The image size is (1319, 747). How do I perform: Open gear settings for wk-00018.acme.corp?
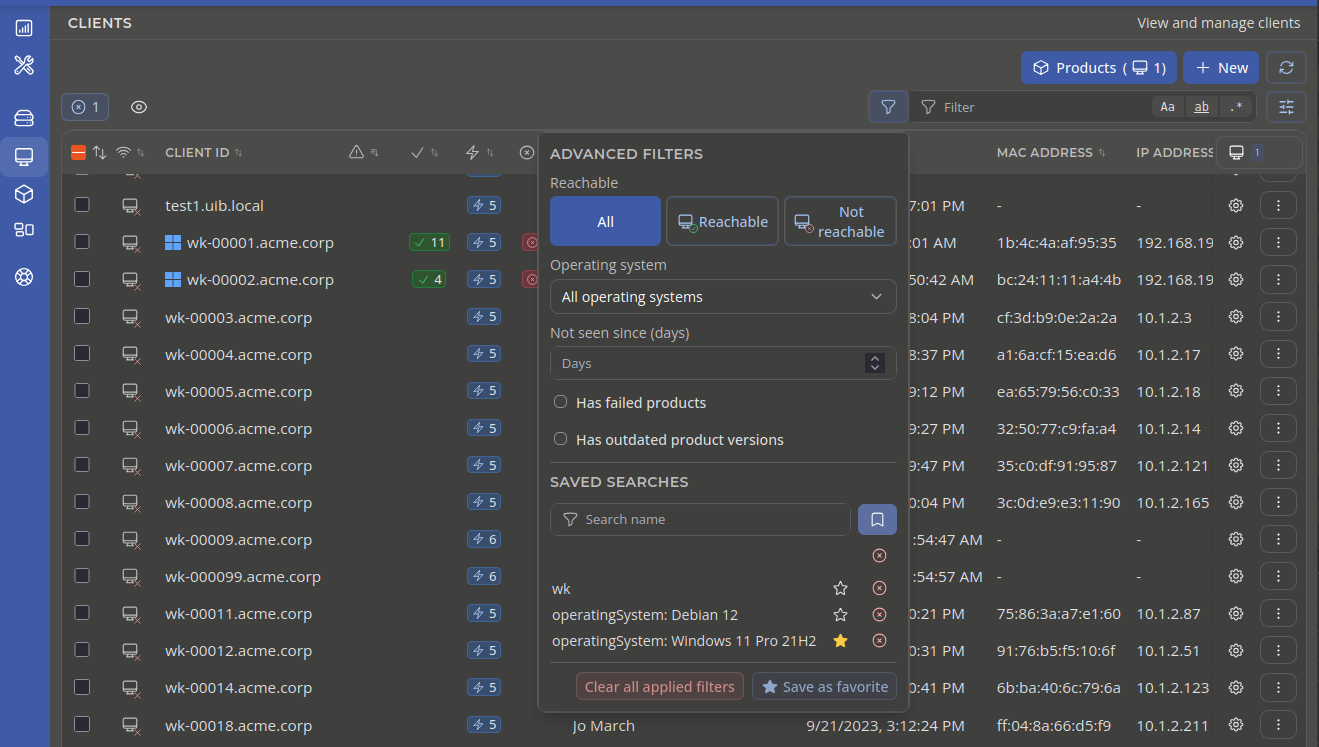(1236, 725)
